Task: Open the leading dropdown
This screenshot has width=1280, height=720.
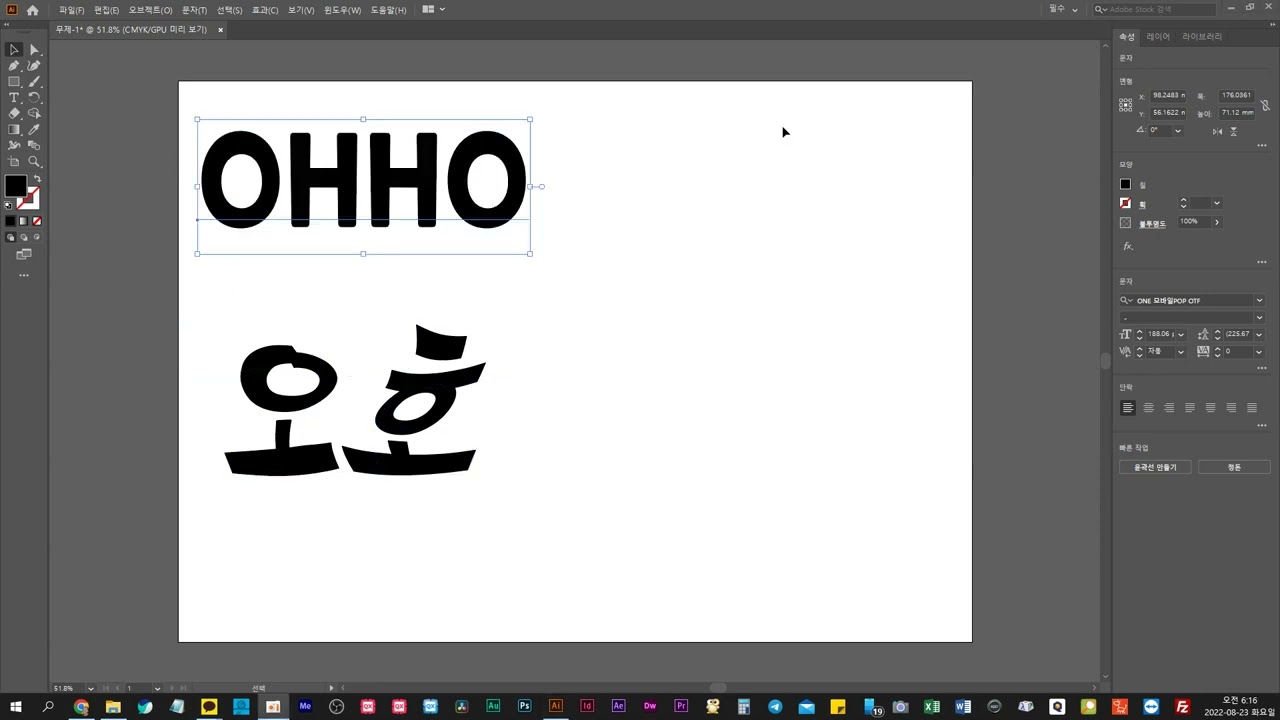Action: pyautogui.click(x=1259, y=334)
